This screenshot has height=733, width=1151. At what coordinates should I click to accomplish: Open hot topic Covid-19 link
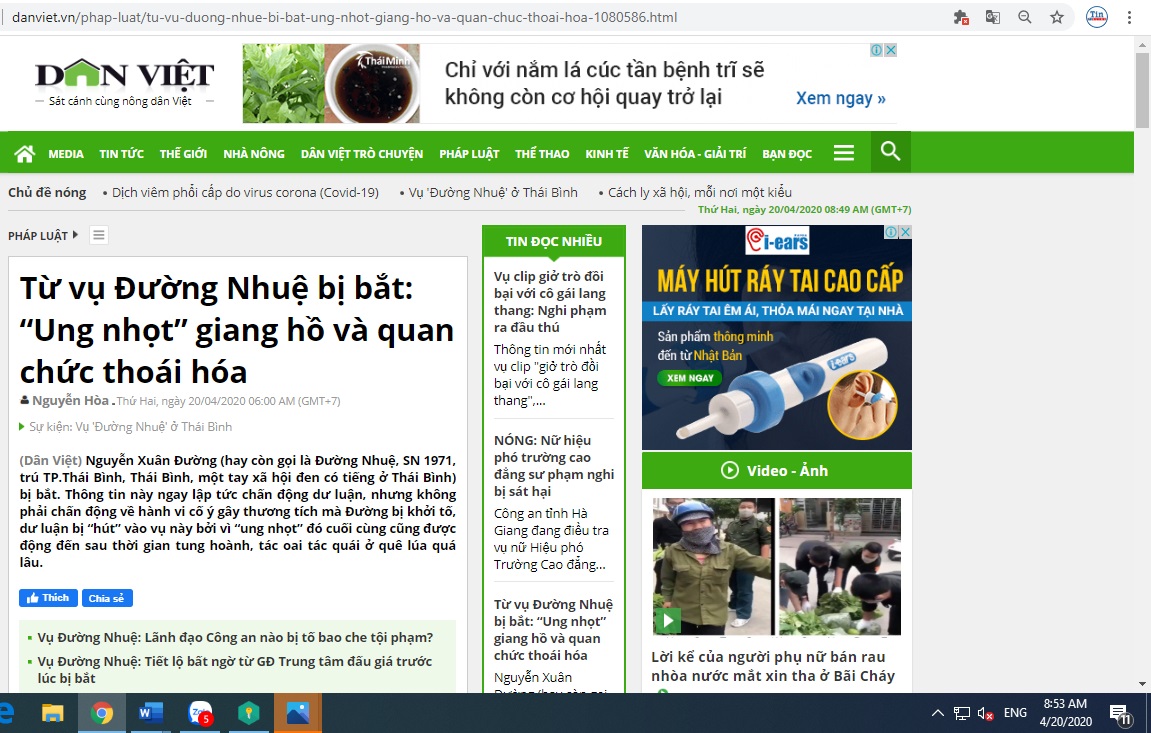point(245,192)
